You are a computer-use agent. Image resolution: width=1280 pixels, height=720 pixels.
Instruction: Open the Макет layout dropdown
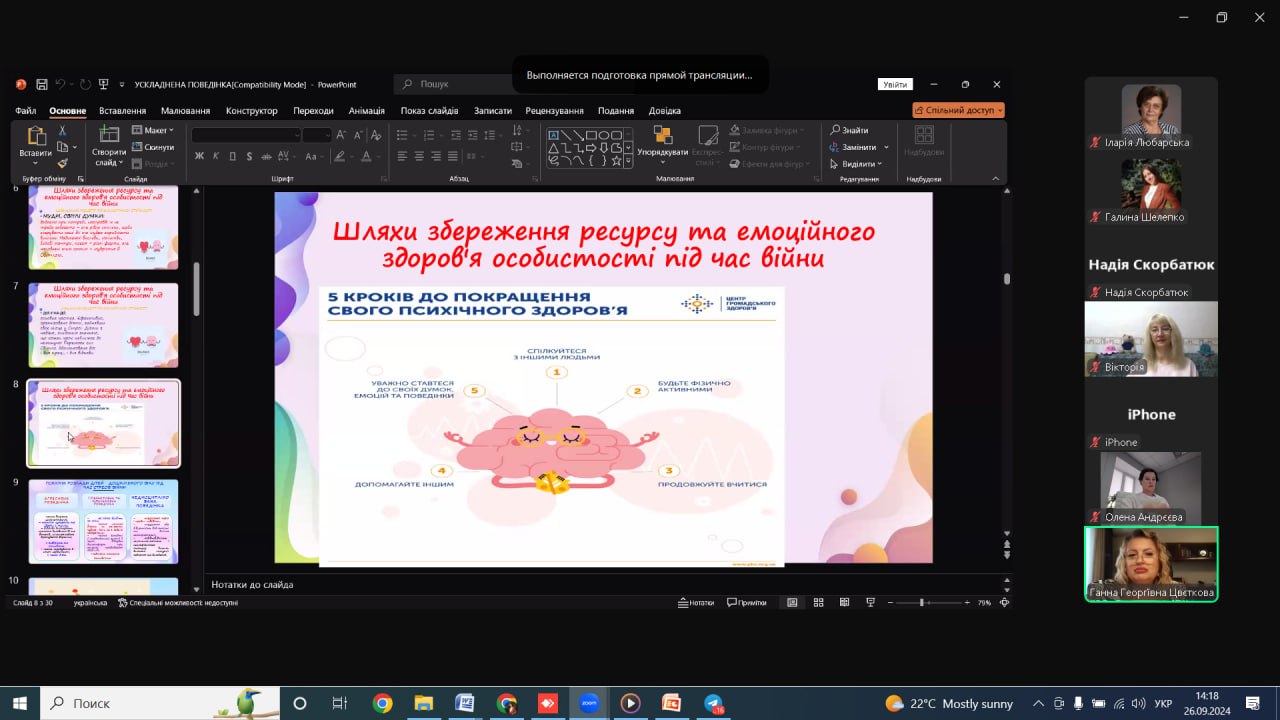click(x=153, y=130)
